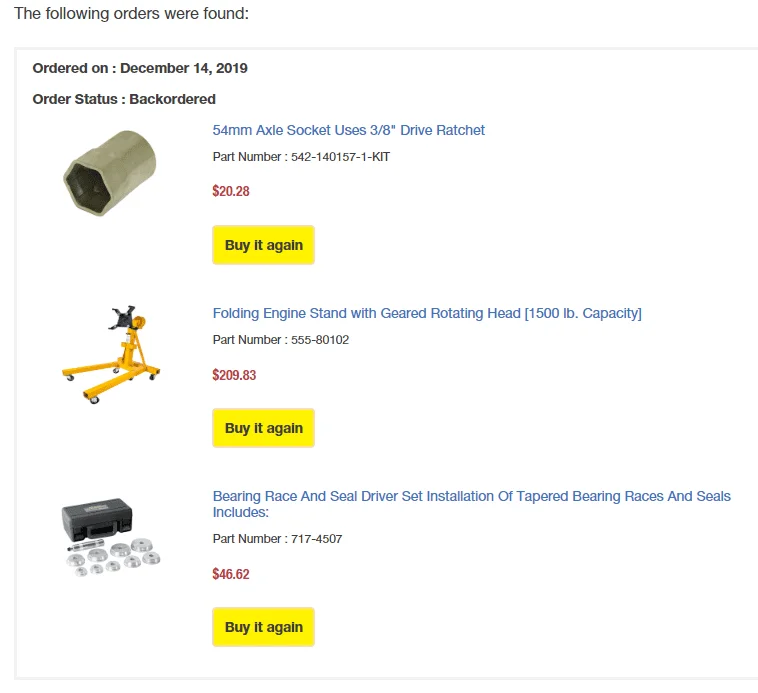Open the 54mm Axle Socket product link
The image size is (758, 693).
click(348, 130)
